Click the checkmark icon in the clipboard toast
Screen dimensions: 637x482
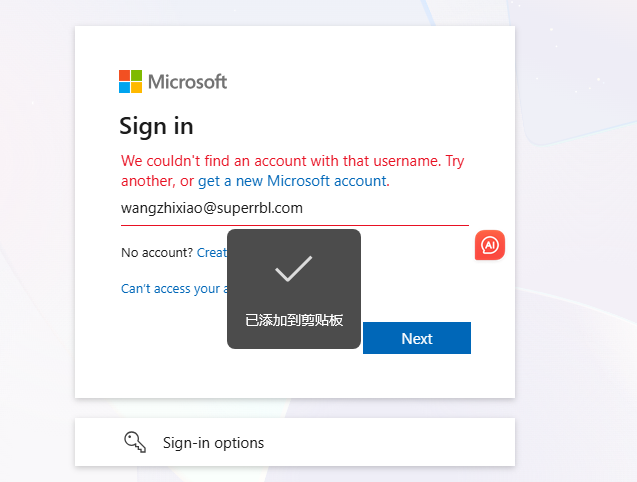coord(294,268)
